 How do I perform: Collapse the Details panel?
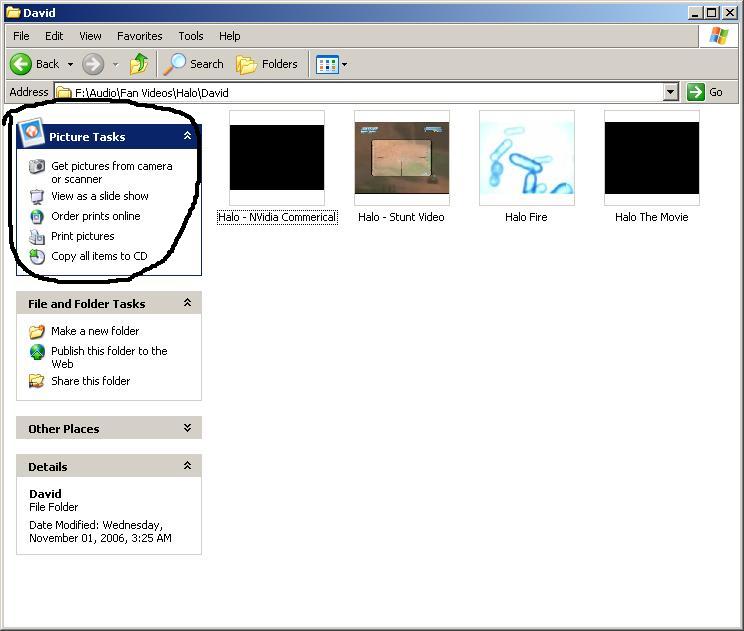pyautogui.click(x=187, y=465)
